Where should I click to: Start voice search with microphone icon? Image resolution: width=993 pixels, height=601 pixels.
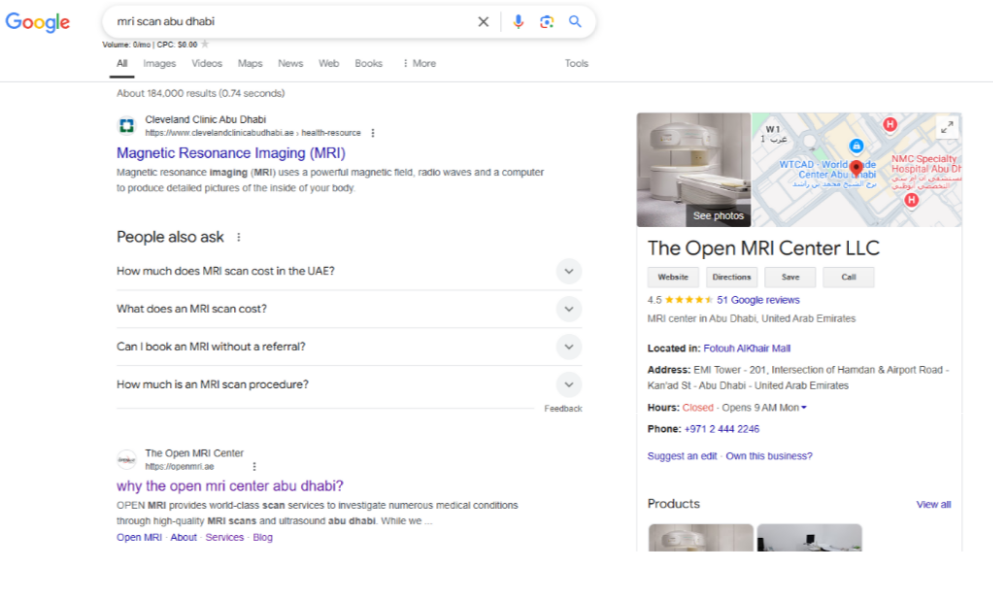coord(518,22)
